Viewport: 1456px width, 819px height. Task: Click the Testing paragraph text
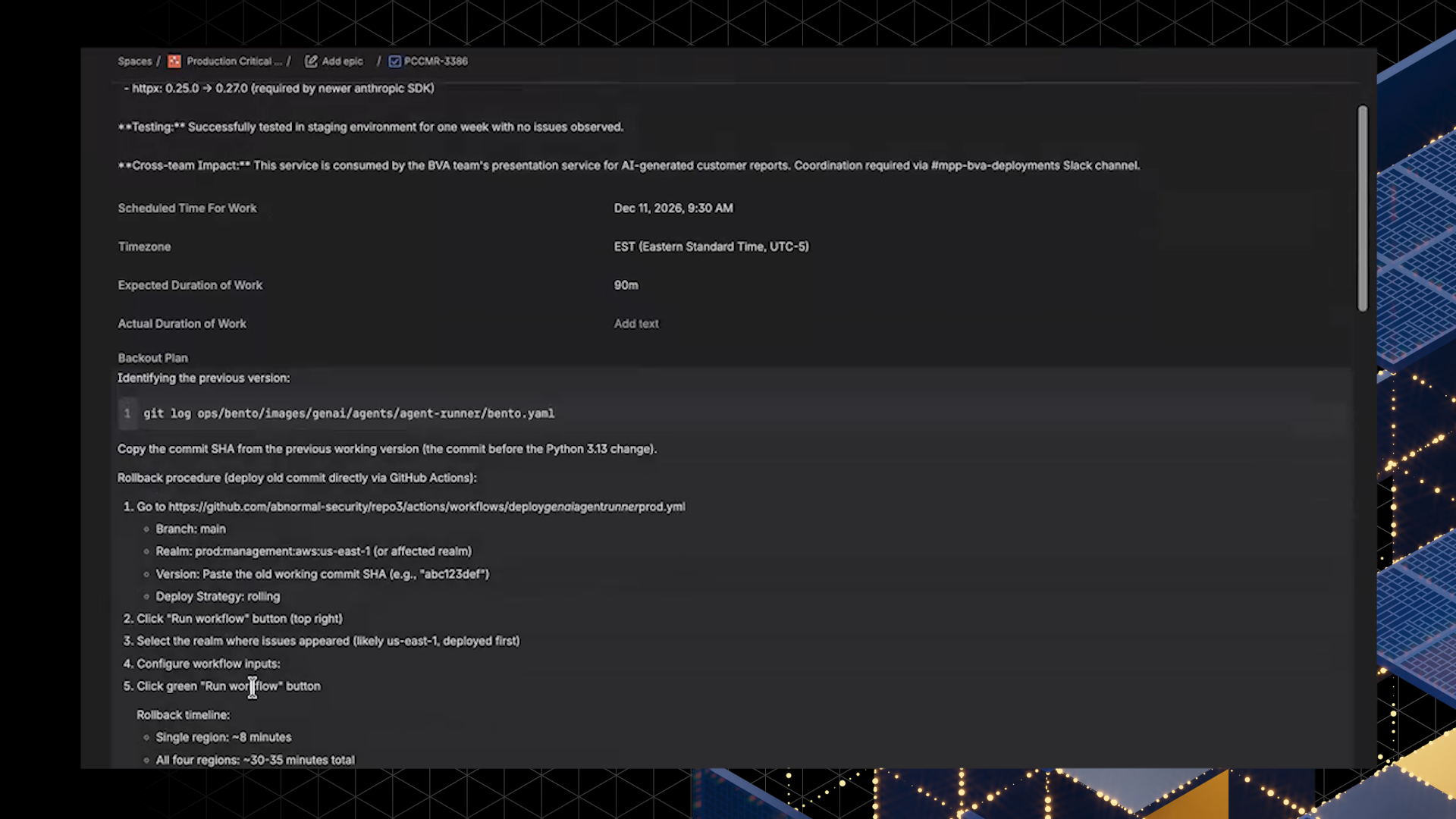click(x=371, y=127)
